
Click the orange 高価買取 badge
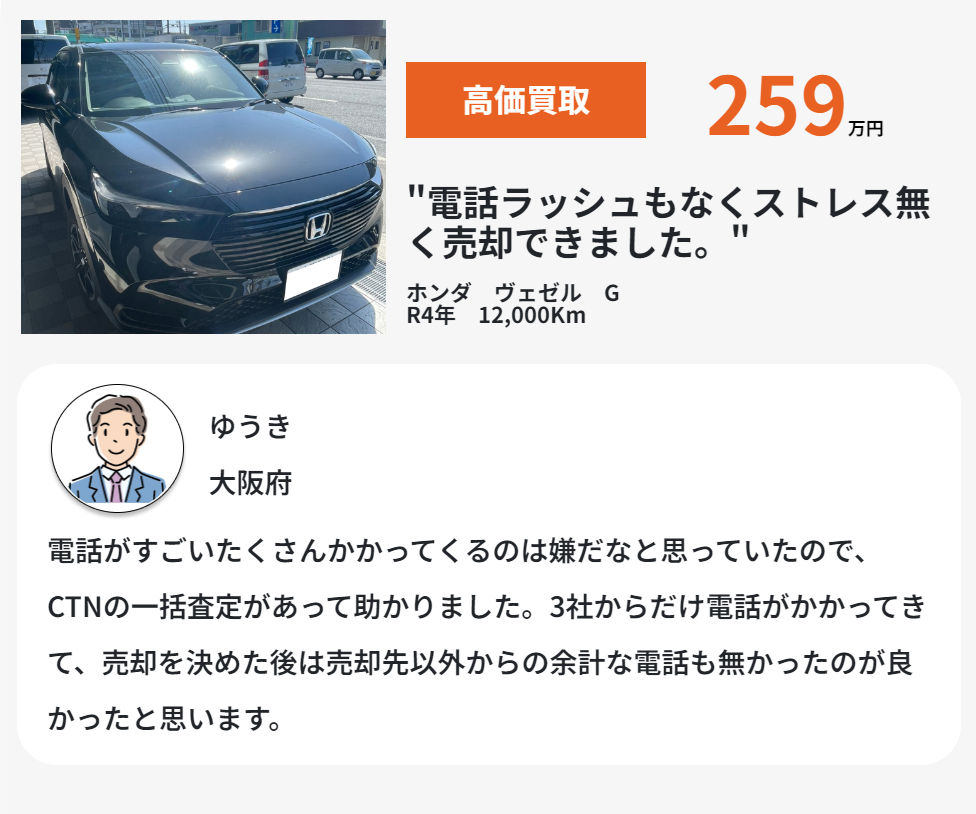tap(525, 100)
